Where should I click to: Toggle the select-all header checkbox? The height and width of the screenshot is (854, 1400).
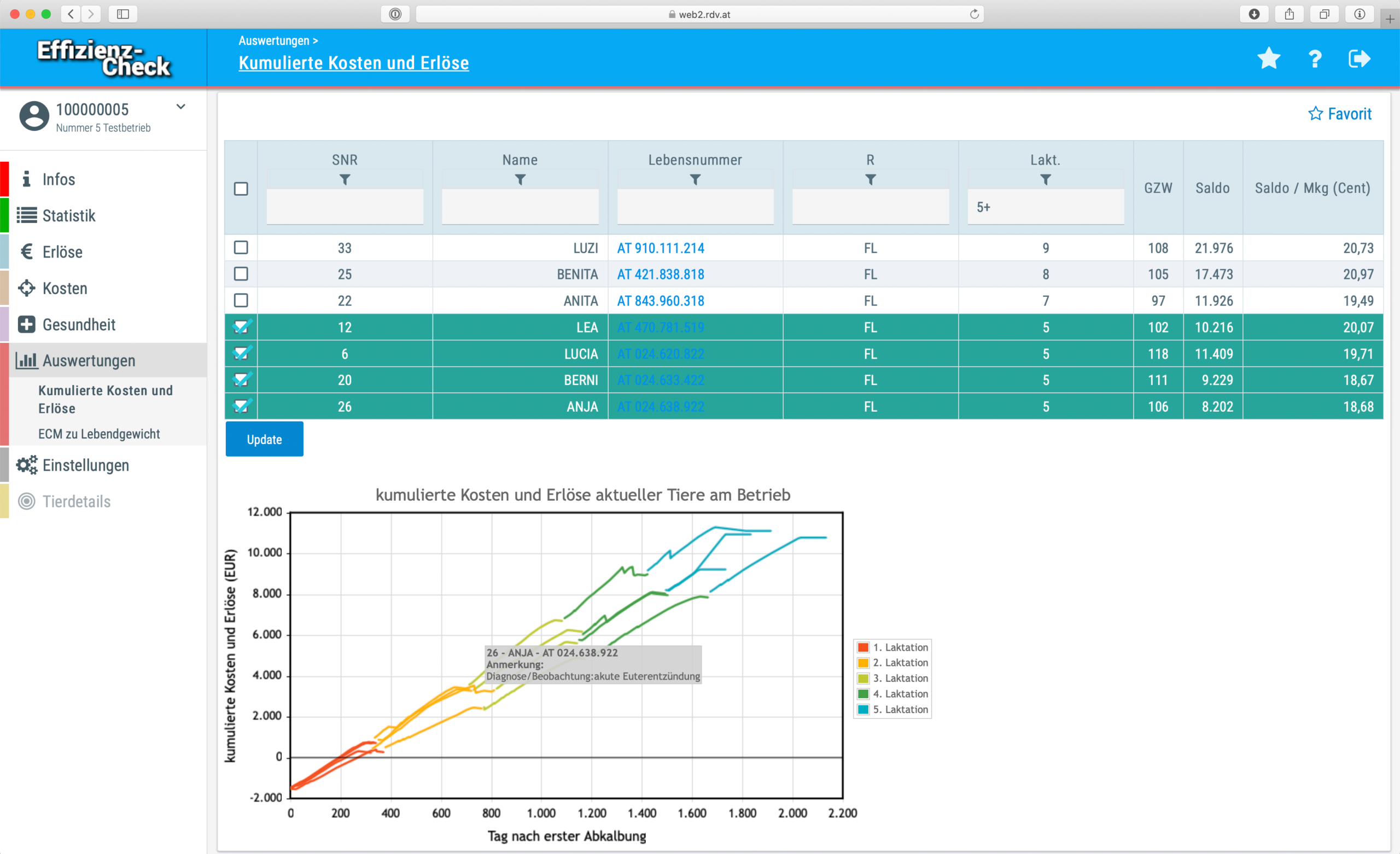click(x=241, y=189)
